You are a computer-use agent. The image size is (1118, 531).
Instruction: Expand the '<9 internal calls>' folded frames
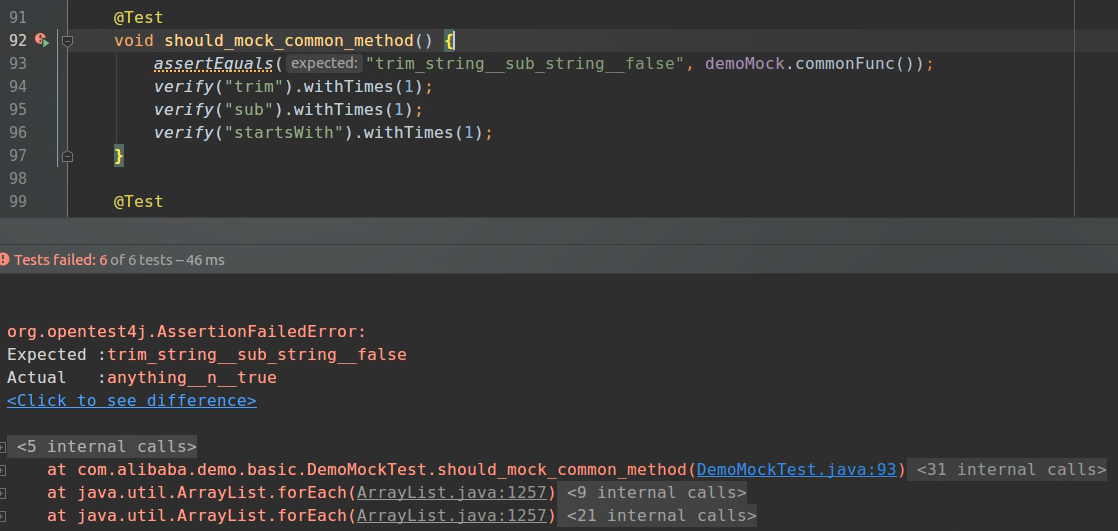click(656, 493)
